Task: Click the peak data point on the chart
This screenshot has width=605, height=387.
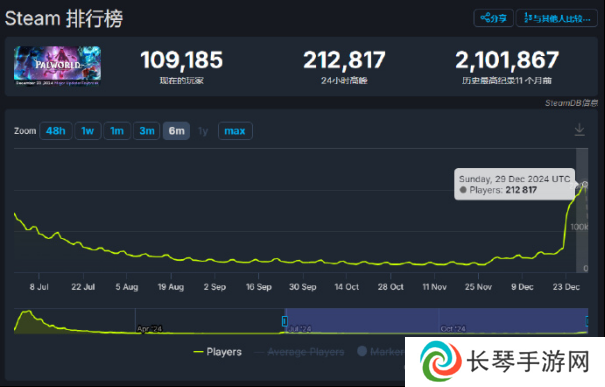Action: 585,184
